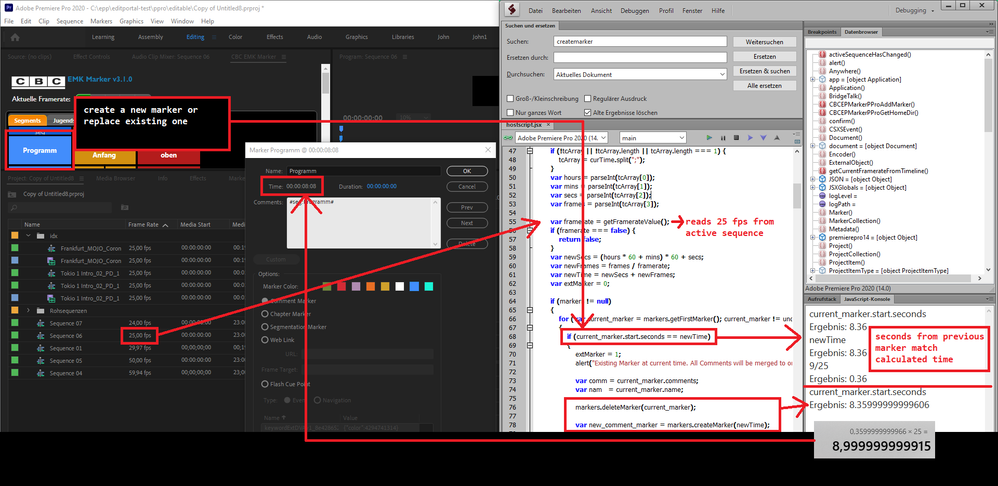The width and height of the screenshot is (998, 486).
Task: Click the Sequence 07 item icon
Action: pos(41,323)
